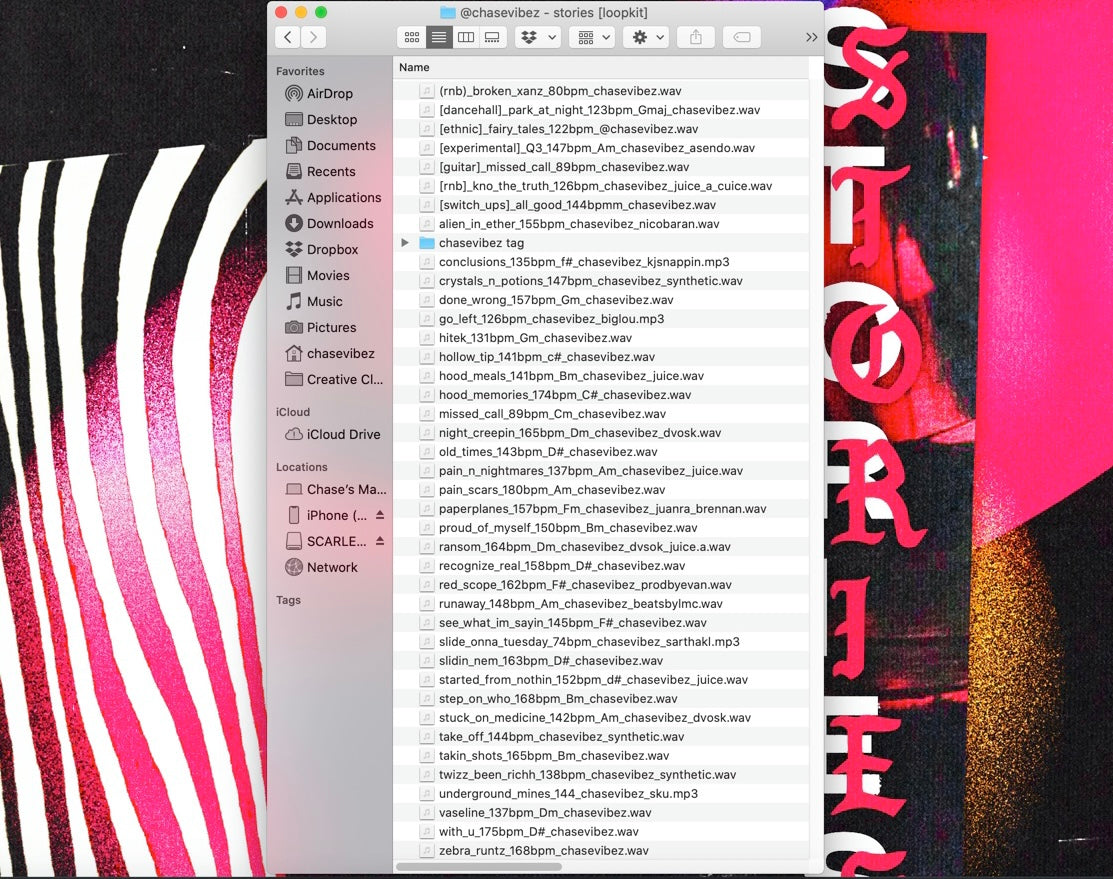Select Documents in the sidebar
Screen dimensions: 1113x879
330,146
